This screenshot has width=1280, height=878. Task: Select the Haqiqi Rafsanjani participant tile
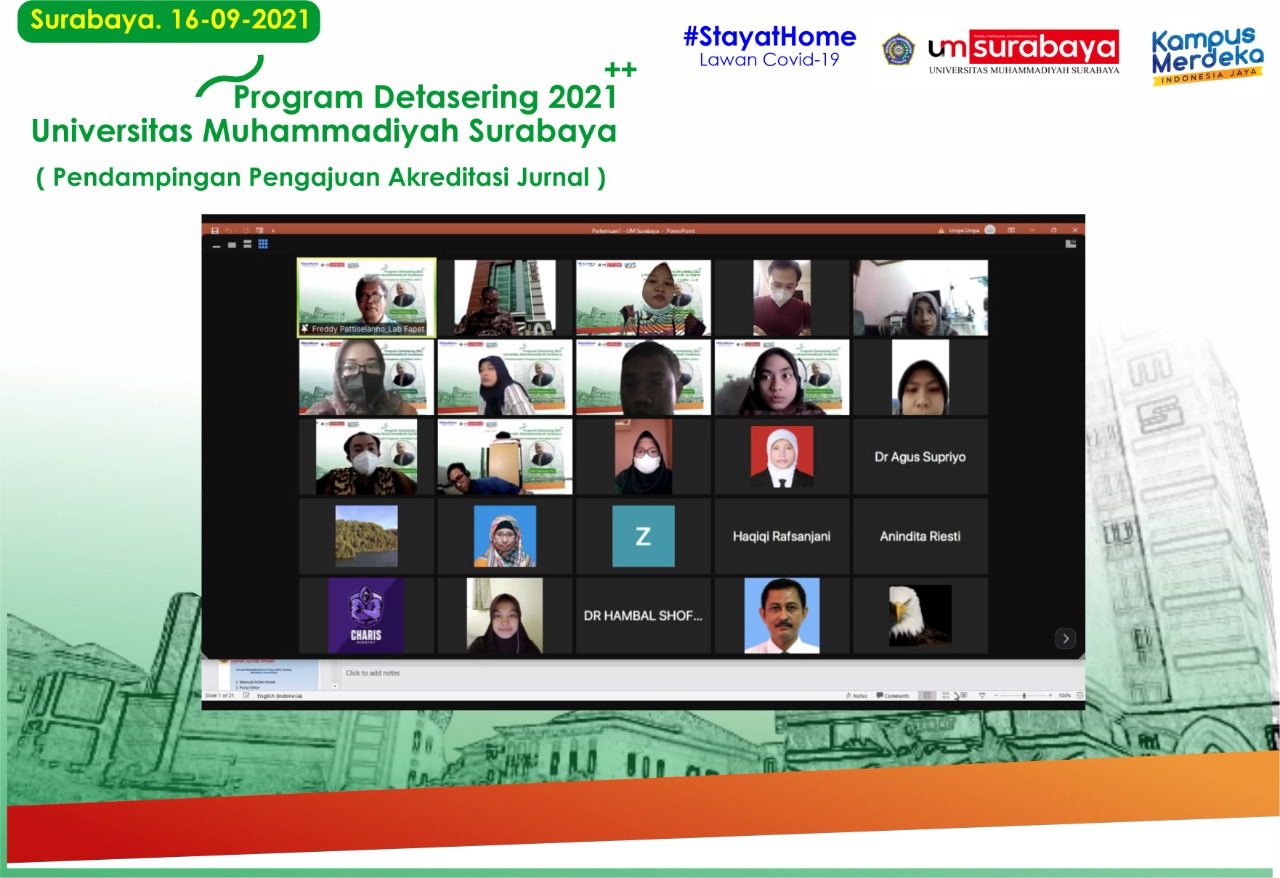coord(781,536)
